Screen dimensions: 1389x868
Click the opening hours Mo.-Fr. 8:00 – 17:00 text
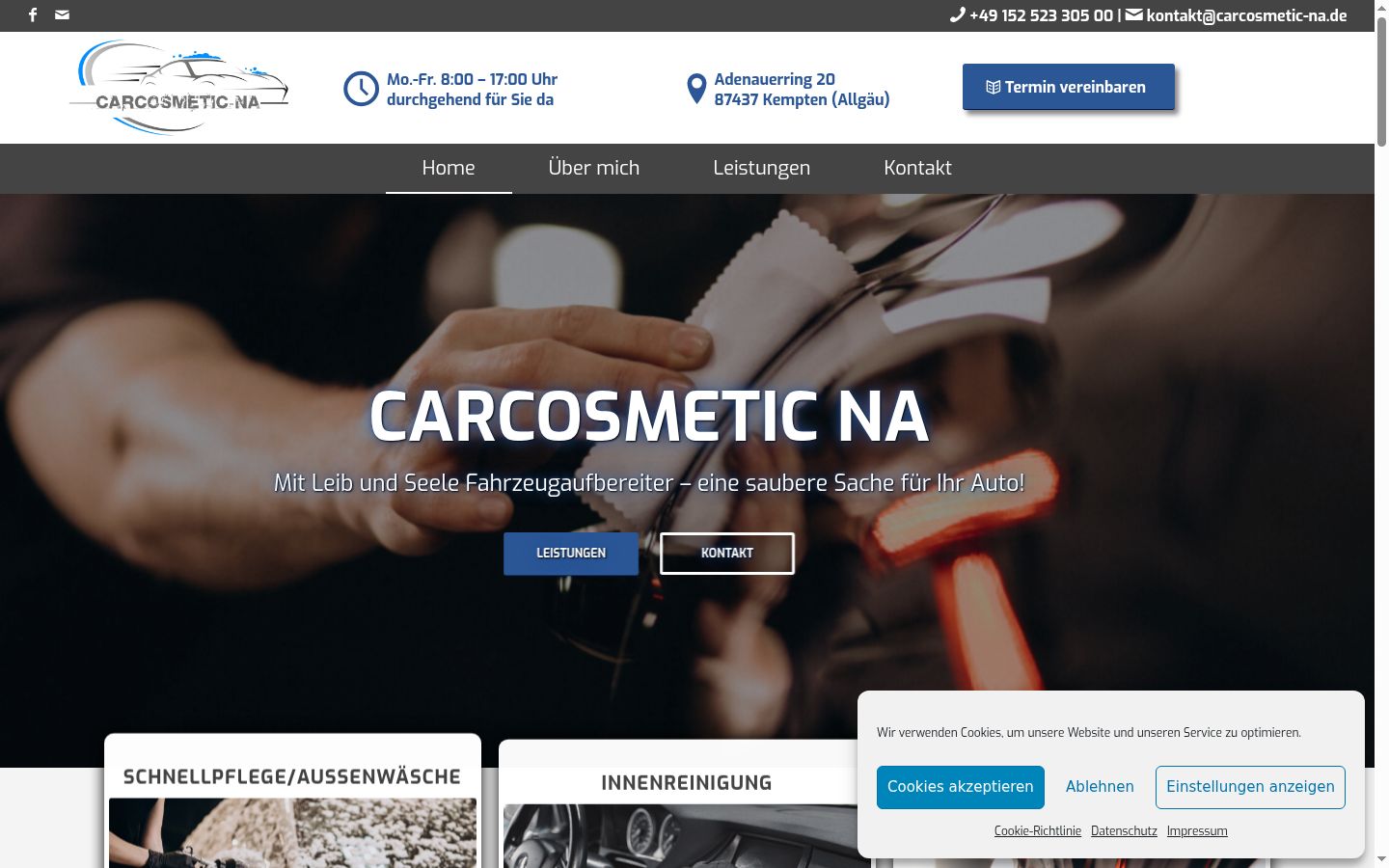pos(472,79)
